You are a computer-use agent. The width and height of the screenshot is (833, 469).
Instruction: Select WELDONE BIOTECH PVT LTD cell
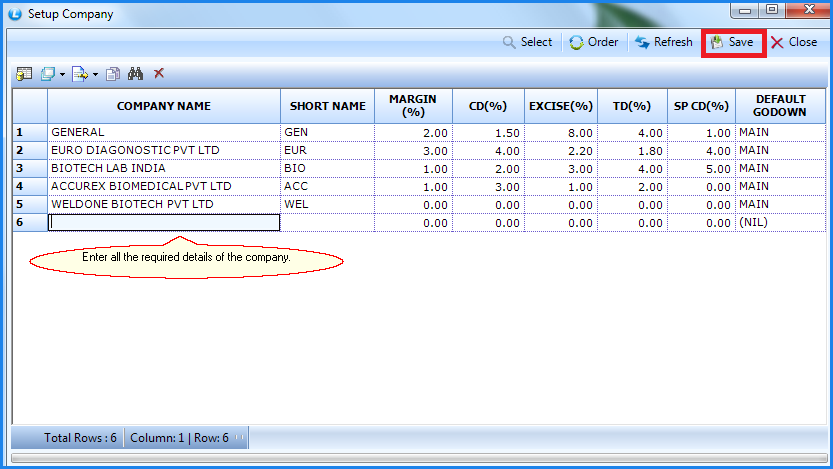(x=164, y=204)
